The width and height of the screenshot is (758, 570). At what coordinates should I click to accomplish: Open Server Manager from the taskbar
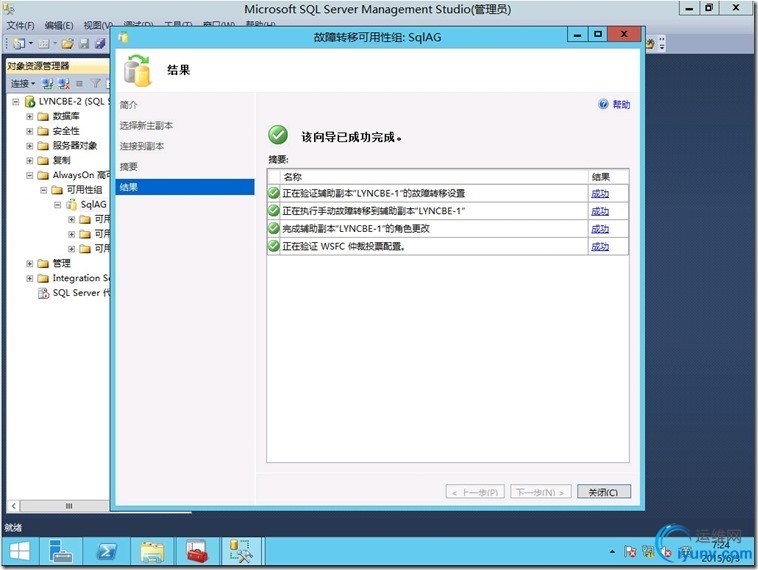tap(60, 551)
